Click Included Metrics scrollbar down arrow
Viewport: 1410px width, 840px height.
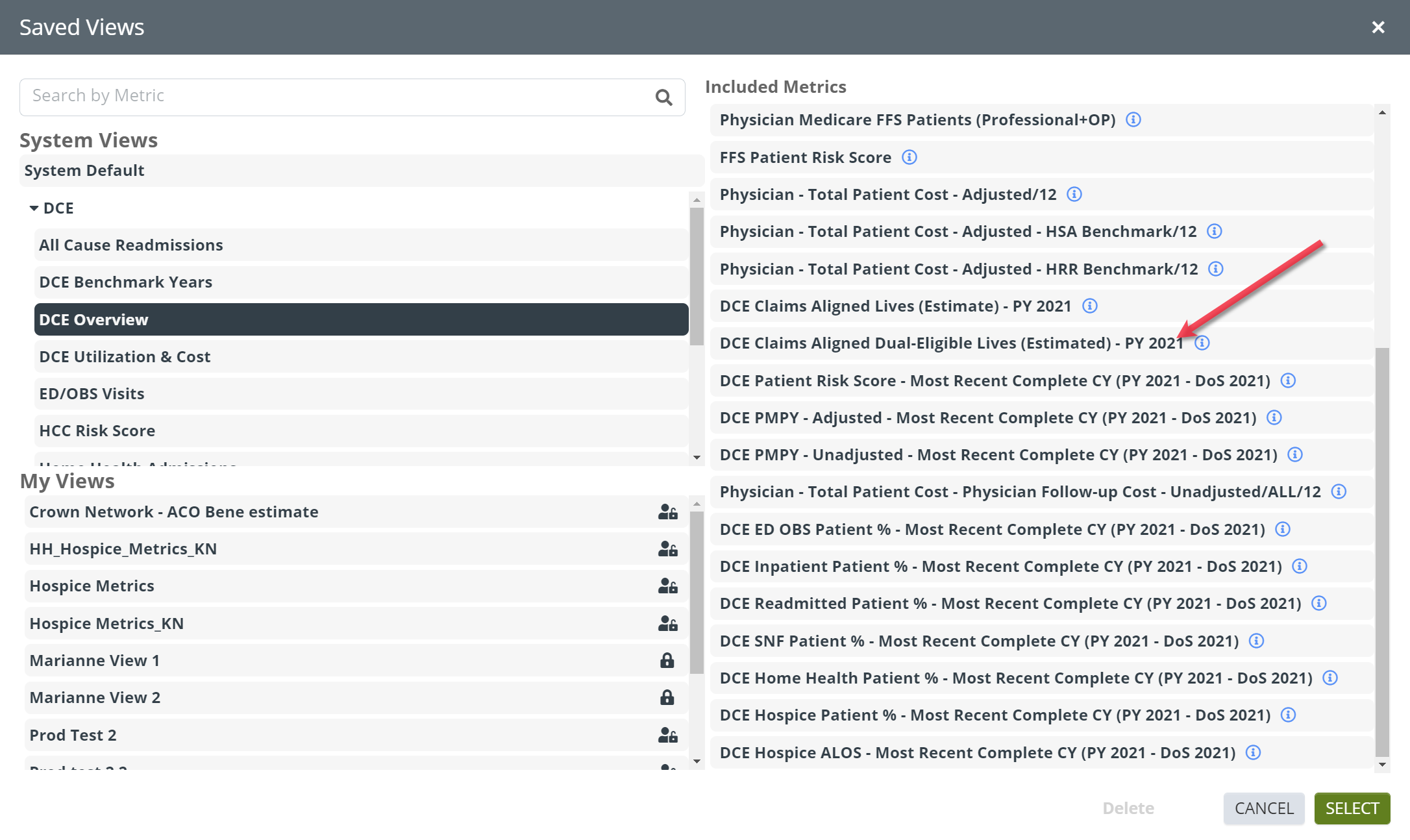[x=1382, y=765]
